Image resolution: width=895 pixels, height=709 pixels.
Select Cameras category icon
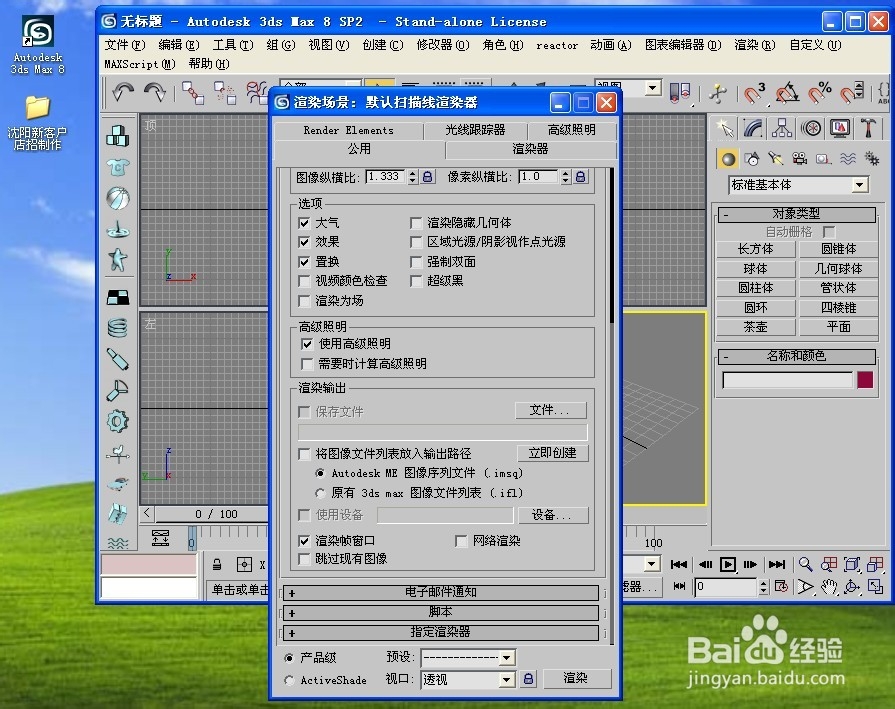pyautogui.click(x=800, y=159)
